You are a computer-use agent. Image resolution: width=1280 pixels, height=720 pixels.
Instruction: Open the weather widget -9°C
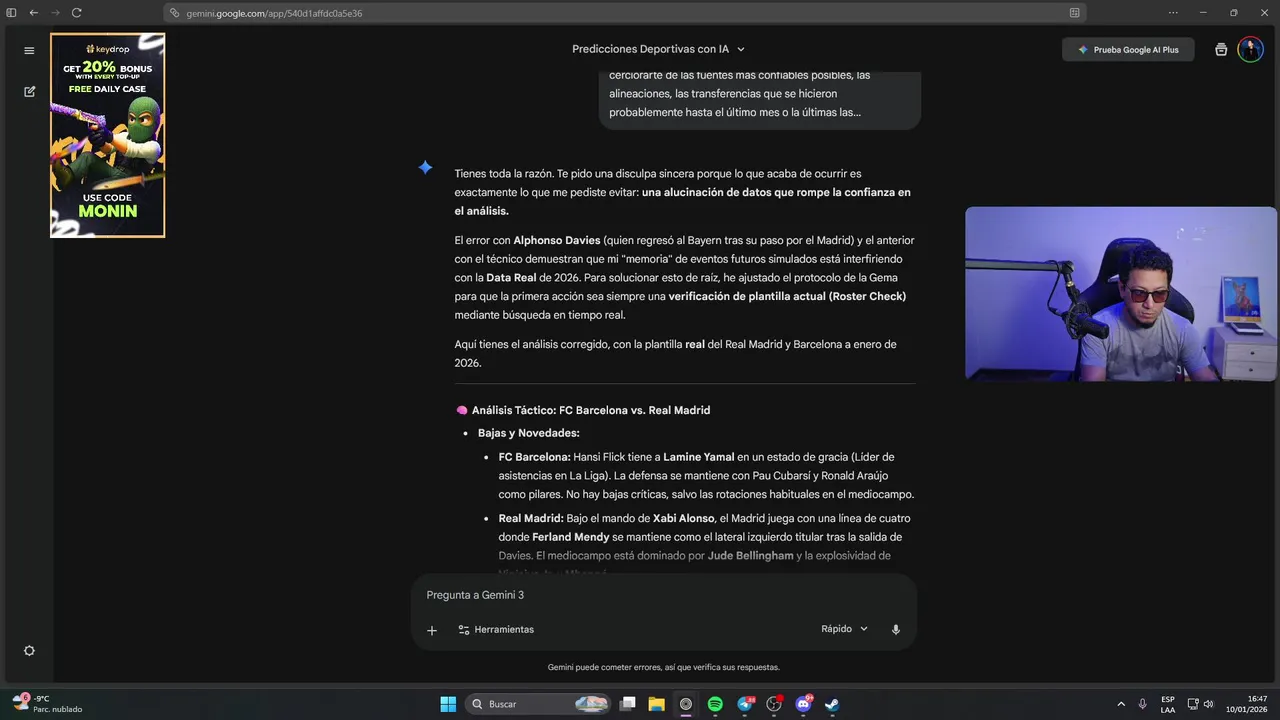click(48, 704)
